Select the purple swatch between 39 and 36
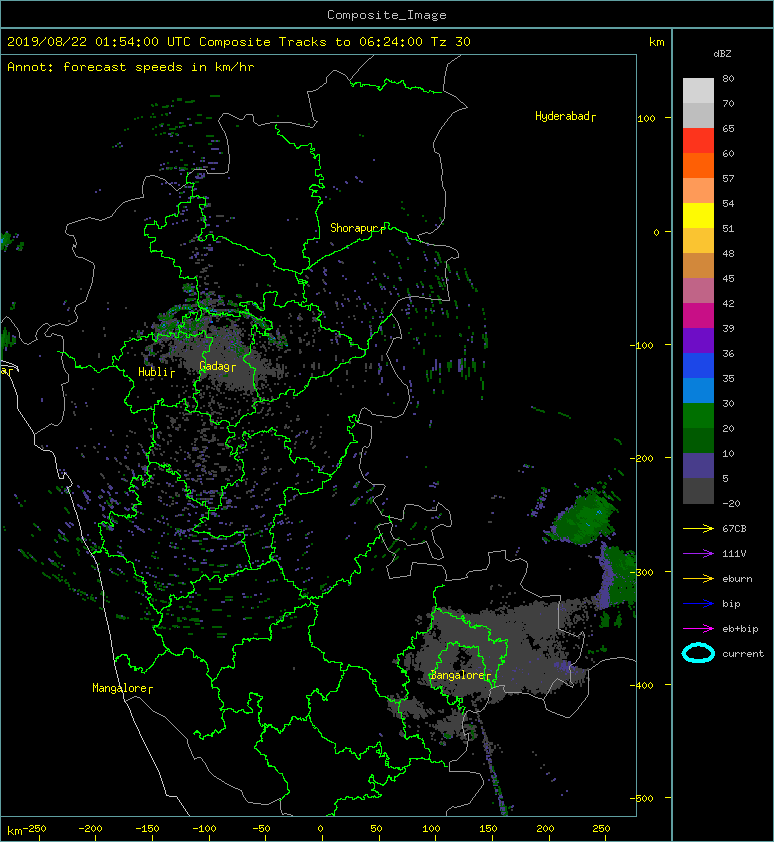 click(698, 340)
